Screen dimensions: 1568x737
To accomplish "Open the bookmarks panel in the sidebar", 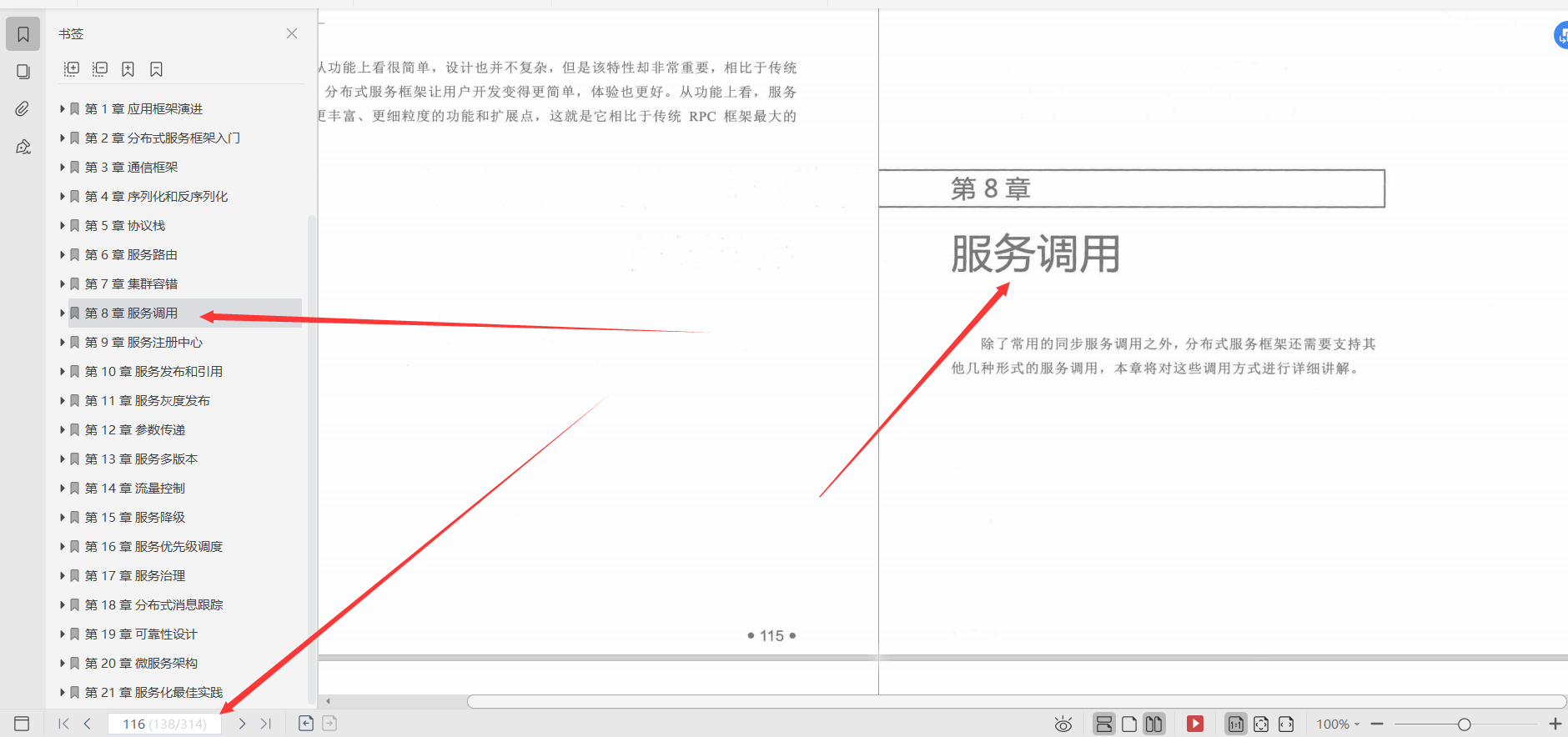I will [x=23, y=34].
